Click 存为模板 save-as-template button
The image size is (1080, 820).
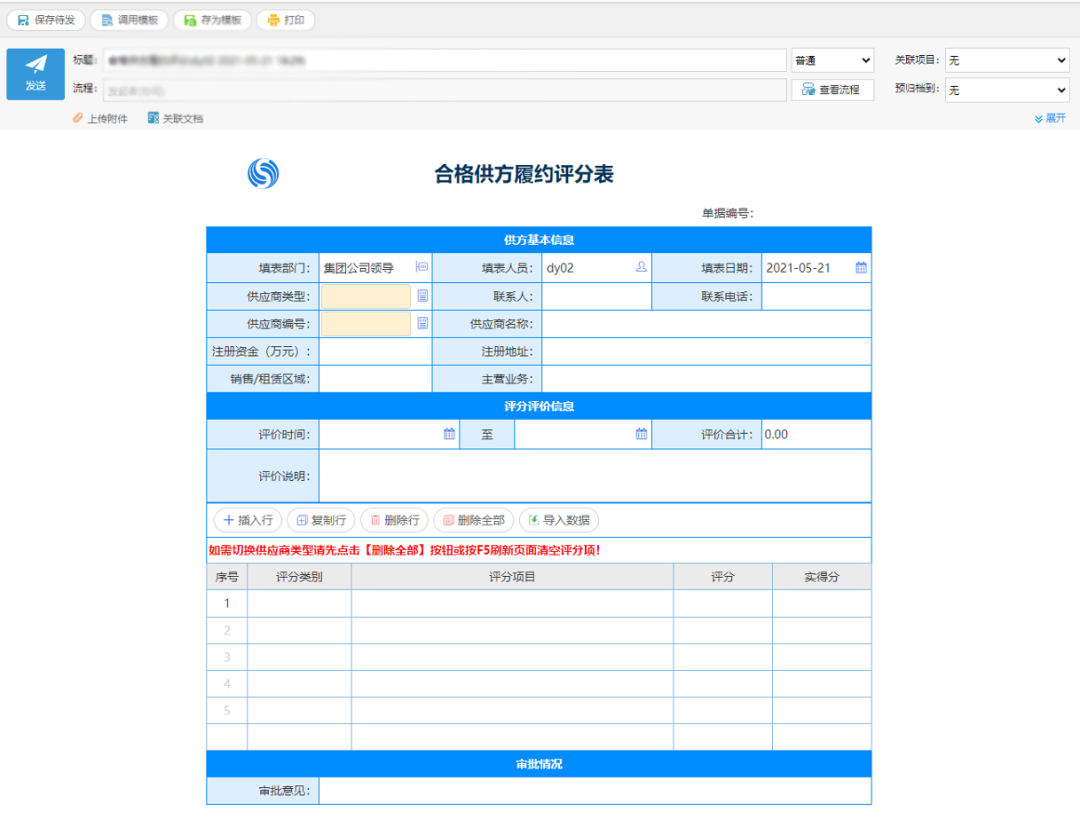coord(213,20)
